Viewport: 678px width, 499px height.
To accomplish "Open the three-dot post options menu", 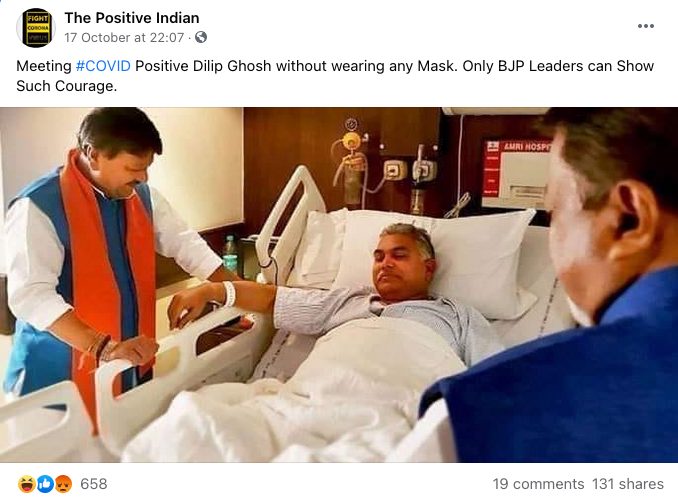I will click(x=646, y=26).
